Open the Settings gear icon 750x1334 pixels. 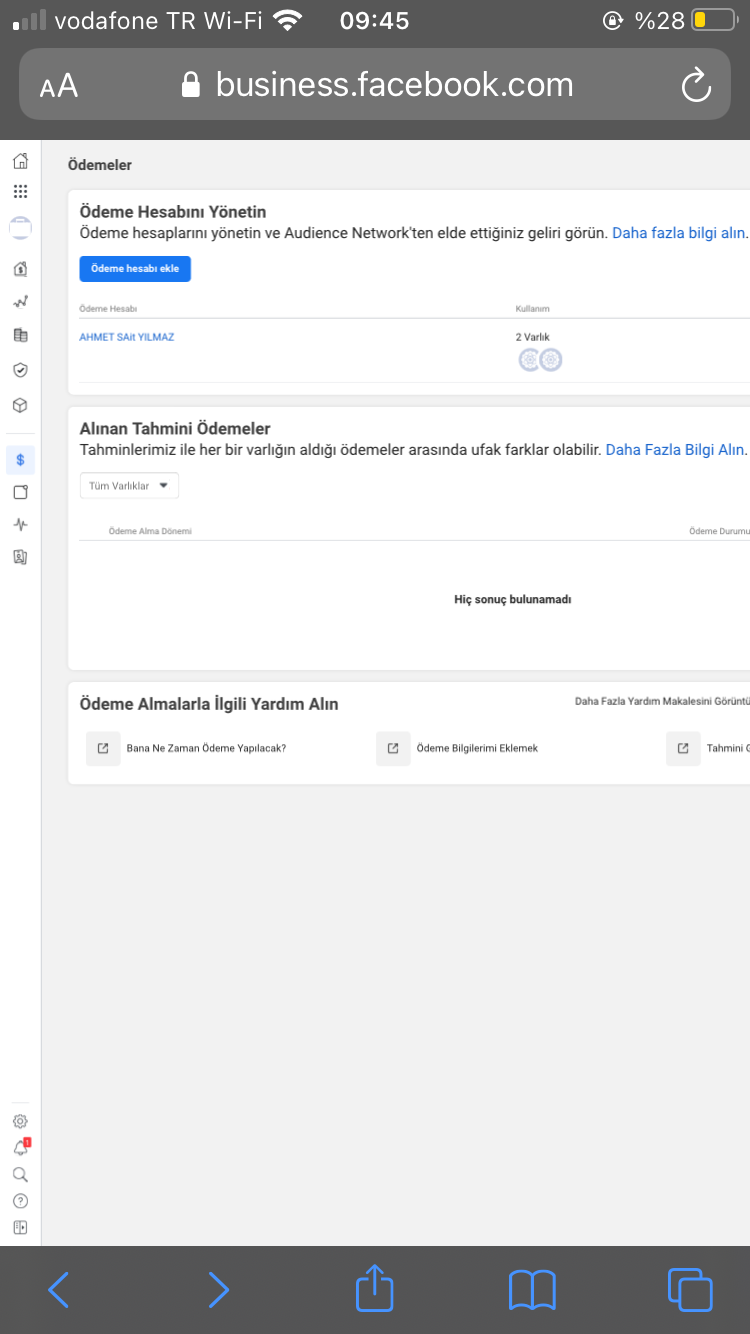[x=20, y=1122]
